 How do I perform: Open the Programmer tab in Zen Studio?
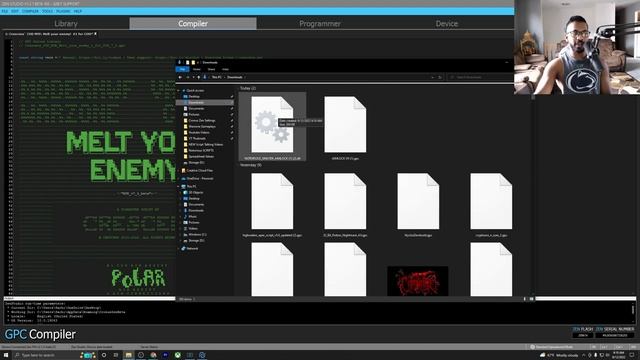pyautogui.click(x=320, y=24)
